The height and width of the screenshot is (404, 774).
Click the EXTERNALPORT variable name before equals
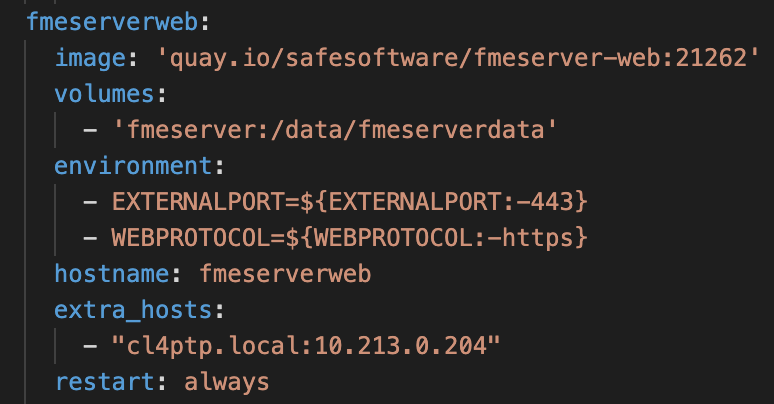click(x=199, y=202)
